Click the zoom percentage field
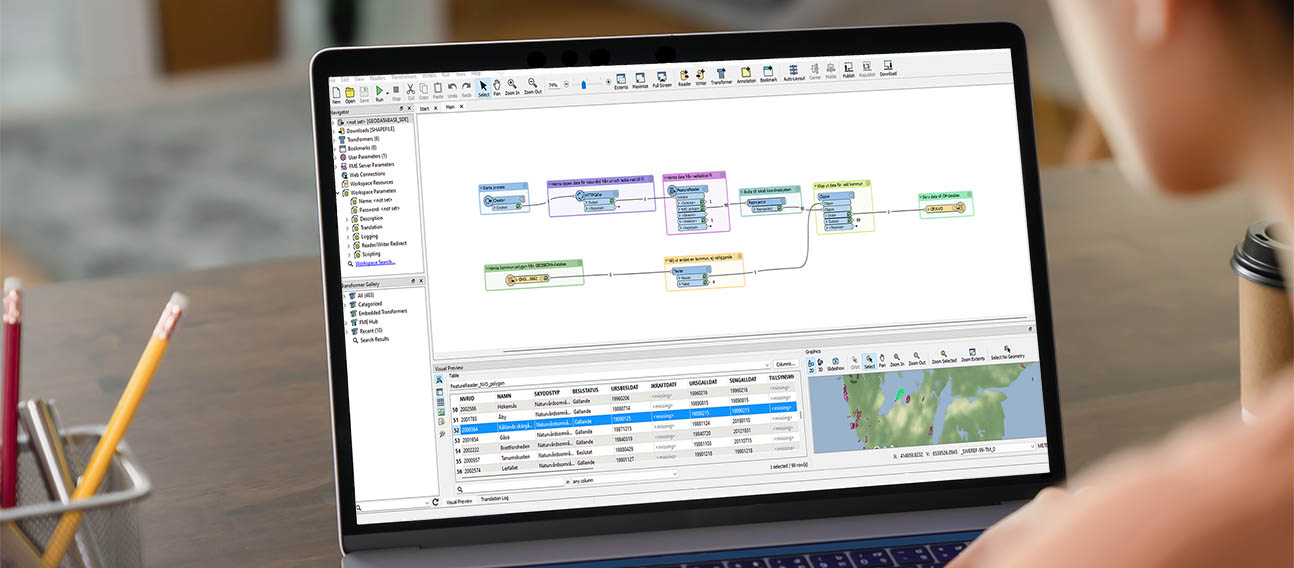Screen dimensions: 1294x568 (x=554, y=86)
